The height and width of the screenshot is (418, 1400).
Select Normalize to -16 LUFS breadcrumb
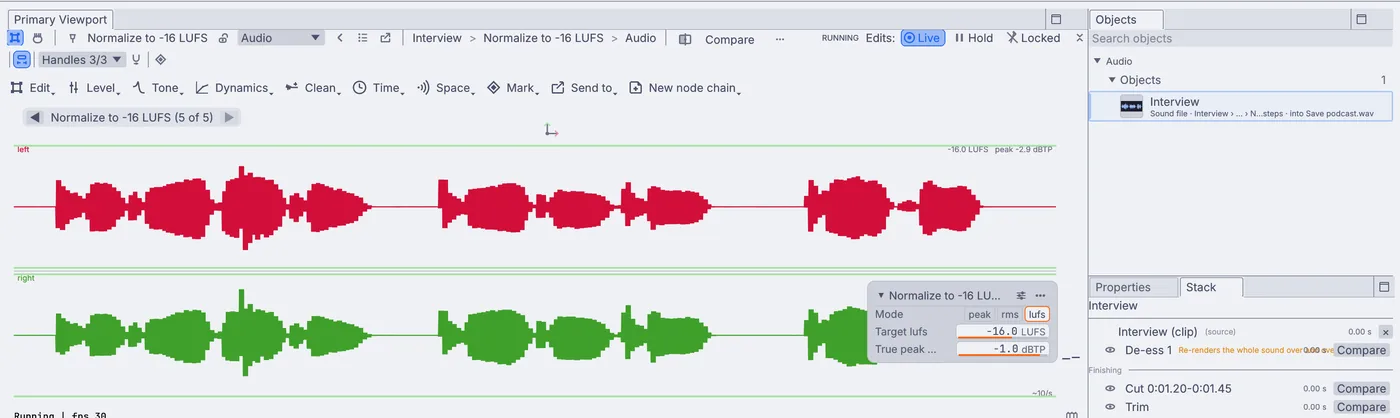543,38
